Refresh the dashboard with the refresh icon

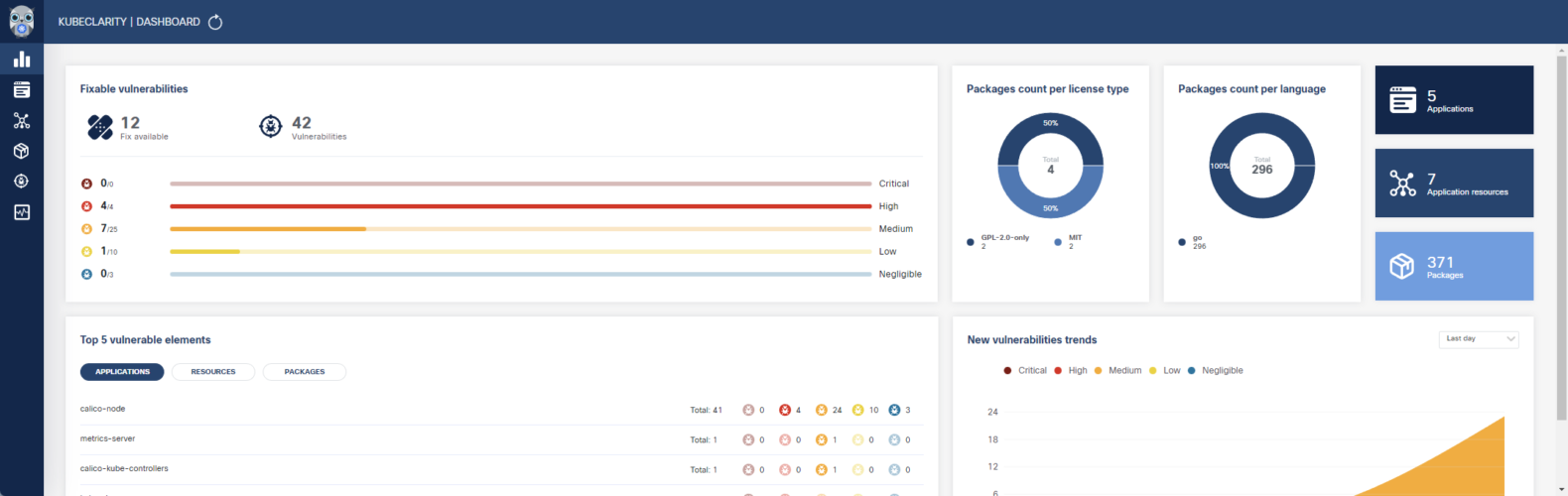point(215,22)
